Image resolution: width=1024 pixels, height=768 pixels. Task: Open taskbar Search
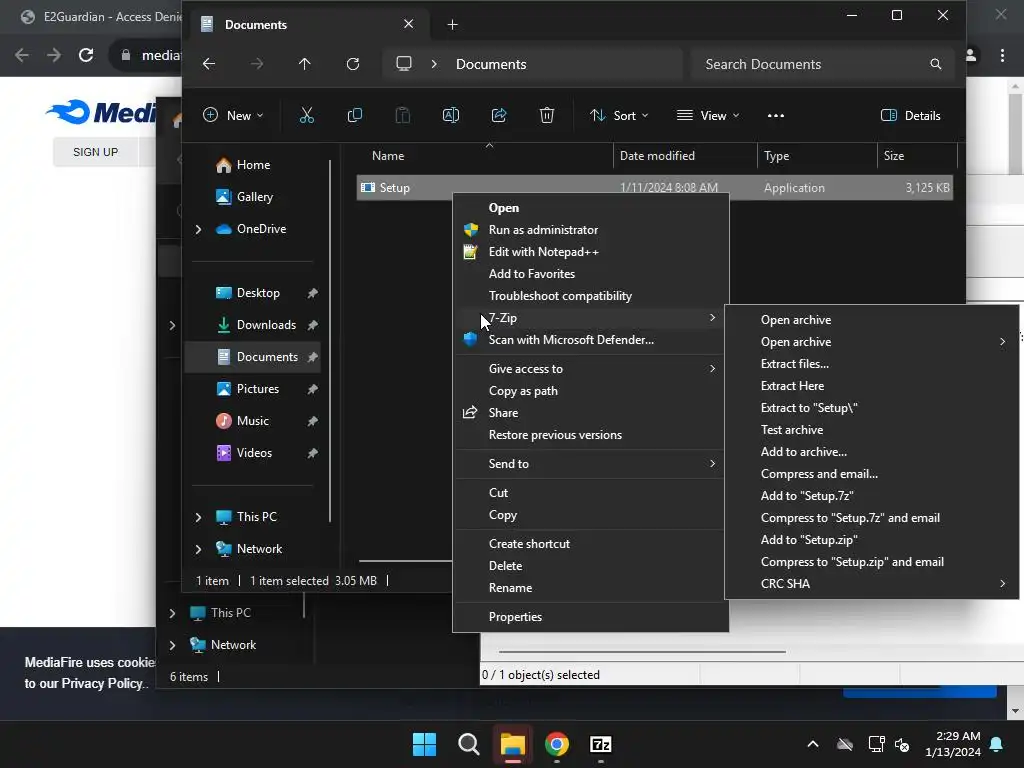point(468,744)
